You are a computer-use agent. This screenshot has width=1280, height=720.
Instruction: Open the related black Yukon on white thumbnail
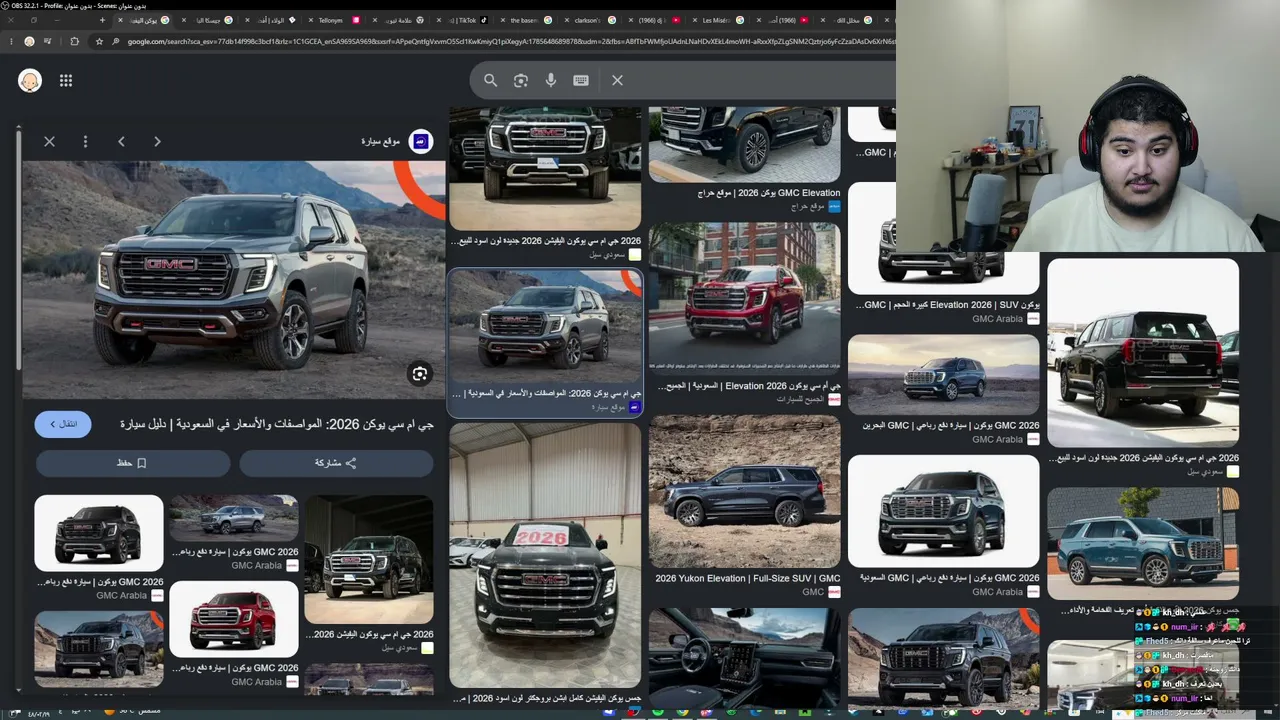point(99,532)
